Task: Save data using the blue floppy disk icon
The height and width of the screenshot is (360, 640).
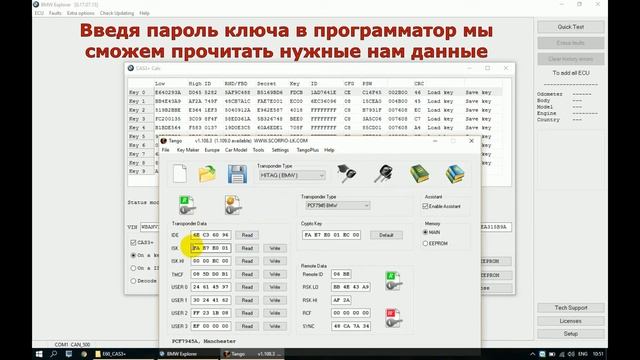Action: 237,174
